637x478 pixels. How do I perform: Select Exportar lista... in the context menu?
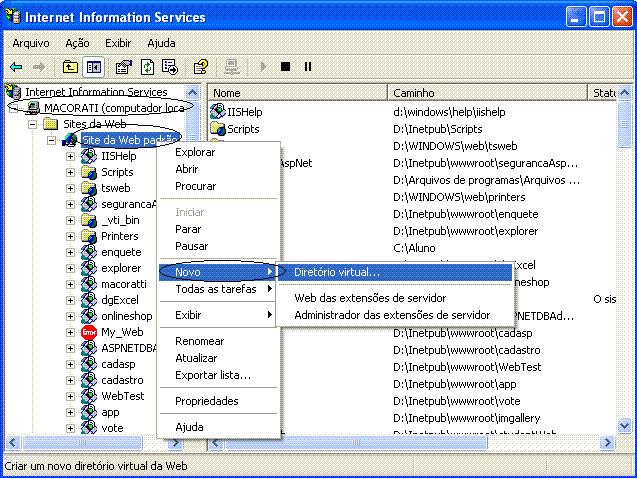pyautogui.click(x=219, y=375)
